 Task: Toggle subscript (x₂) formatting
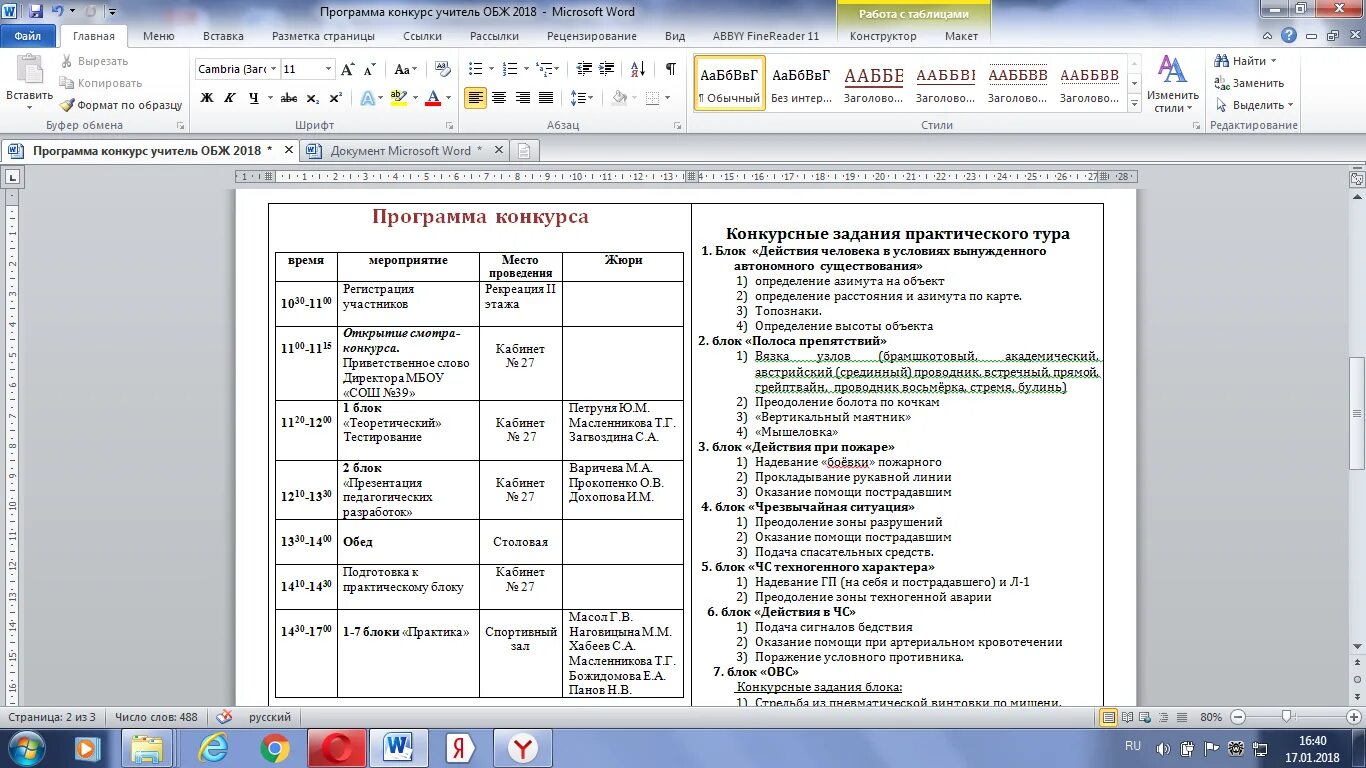coord(313,98)
